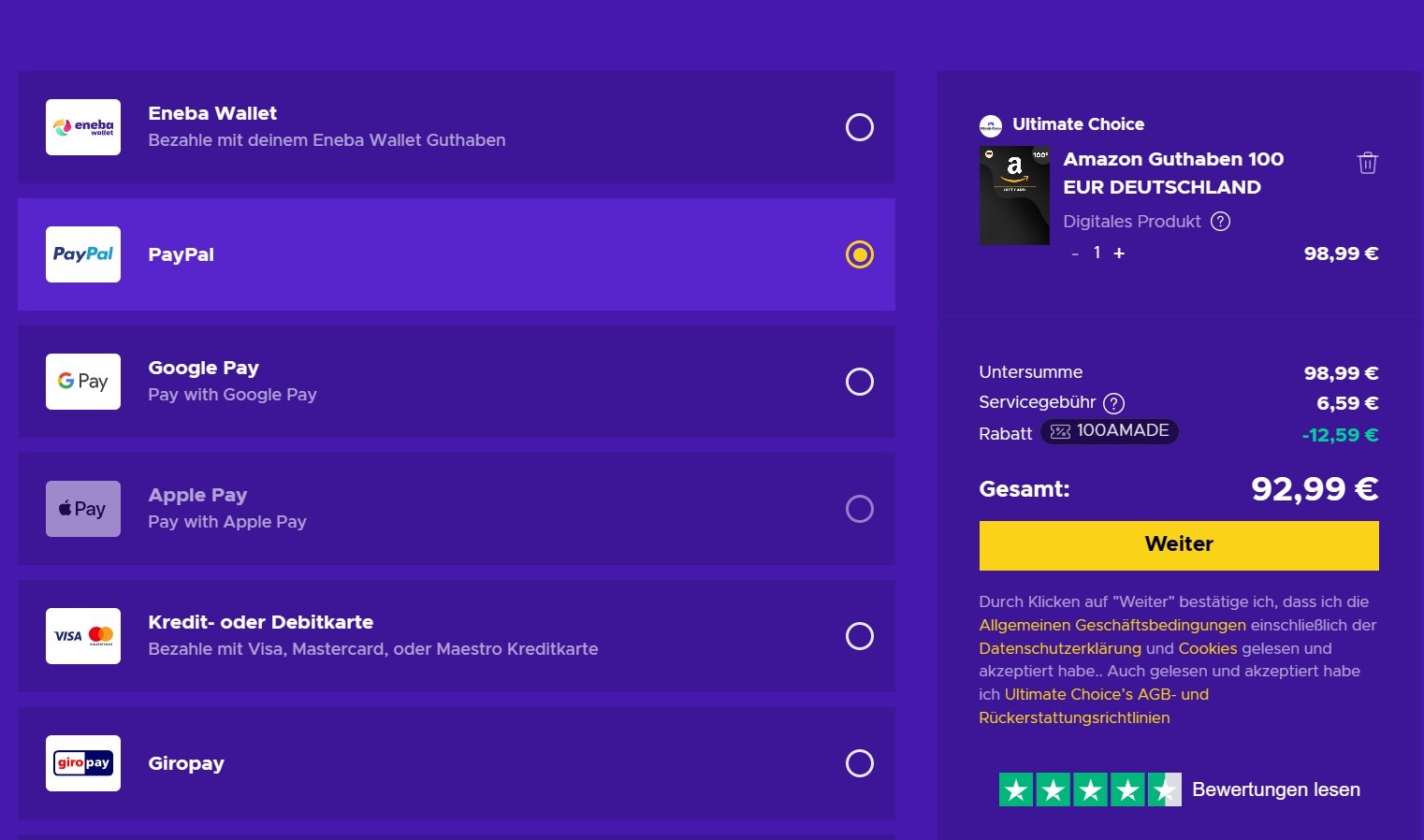Open Allgemeinen Geschäftsbedingungen link
Viewport: 1424px width, 840px height.
(1112, 625)
